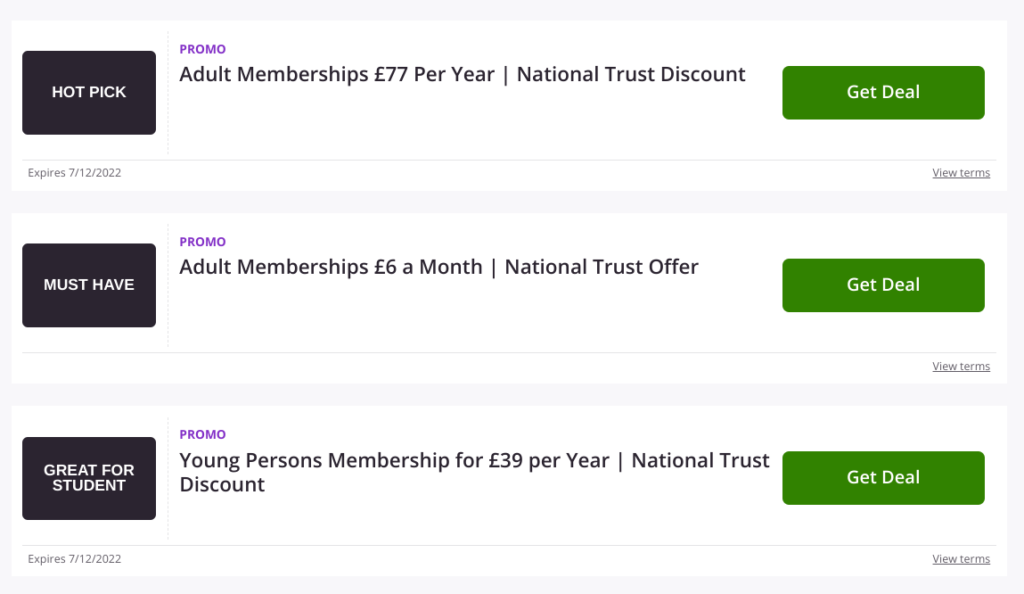Click the MUST HAVE badge
This screenshot has height=594, width=1024.
pyautogui.click(x=89, y=285)
